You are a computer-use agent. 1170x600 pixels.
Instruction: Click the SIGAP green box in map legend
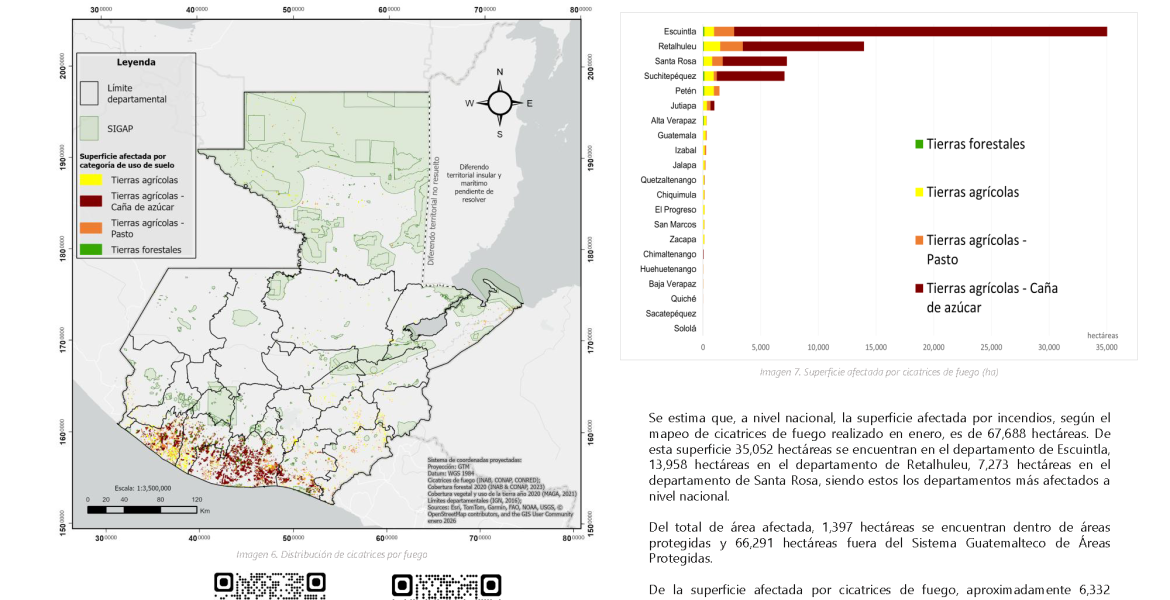pos(90,128)
